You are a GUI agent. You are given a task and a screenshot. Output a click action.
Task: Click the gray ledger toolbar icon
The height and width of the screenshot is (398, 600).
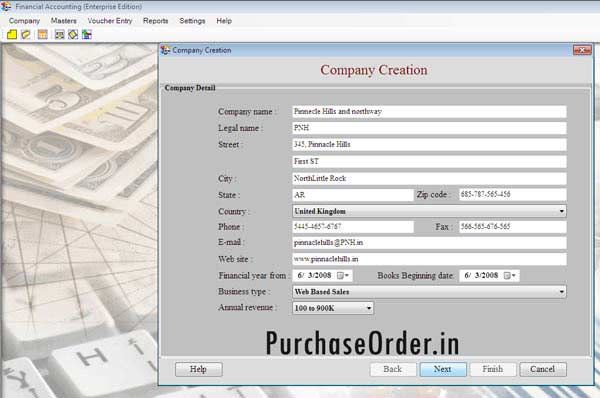(59, 35)
